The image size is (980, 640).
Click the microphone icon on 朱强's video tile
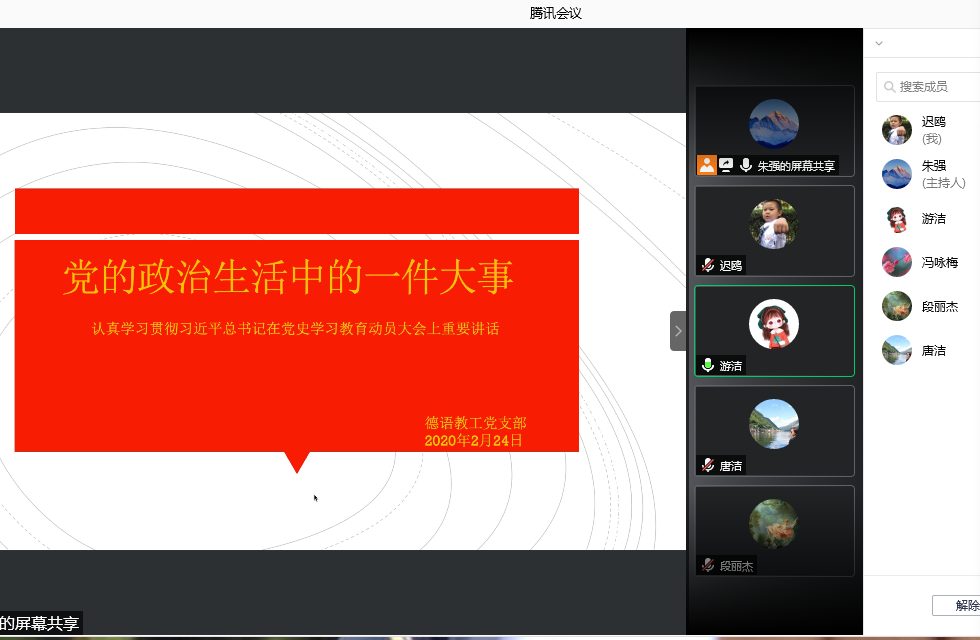(x=745, y=166)
